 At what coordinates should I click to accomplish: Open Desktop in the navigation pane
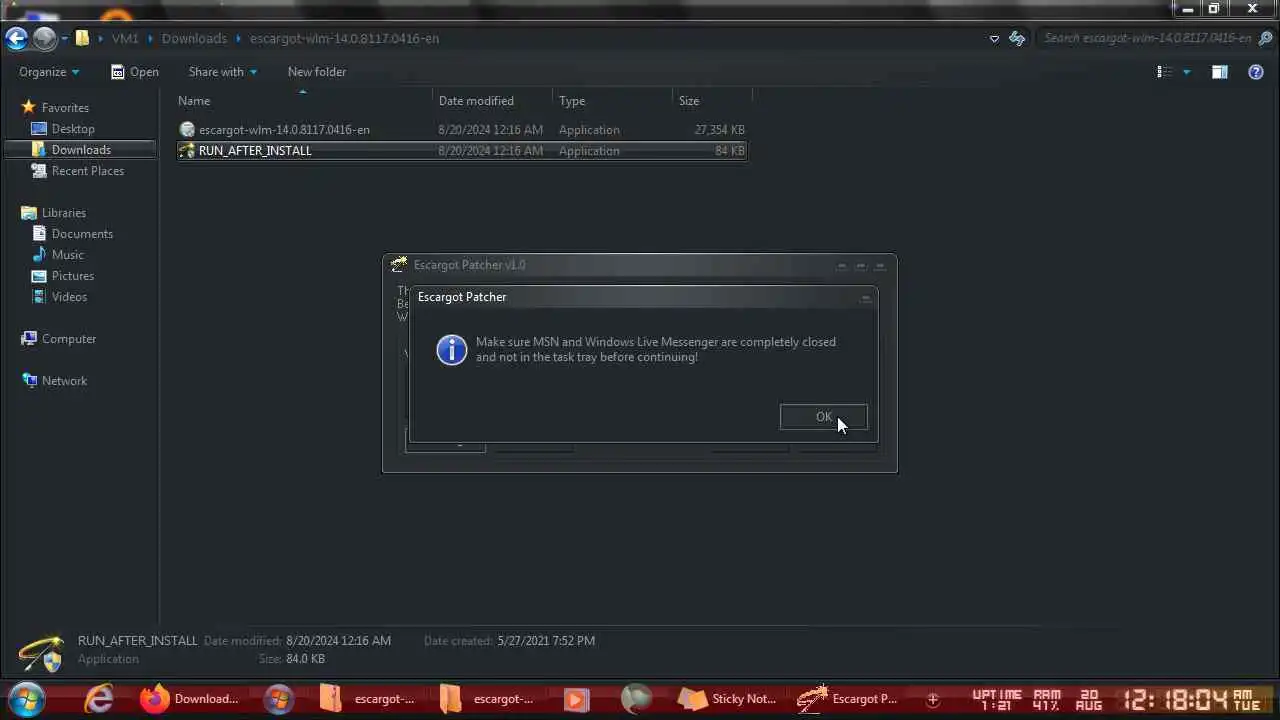tap(73, 129)
